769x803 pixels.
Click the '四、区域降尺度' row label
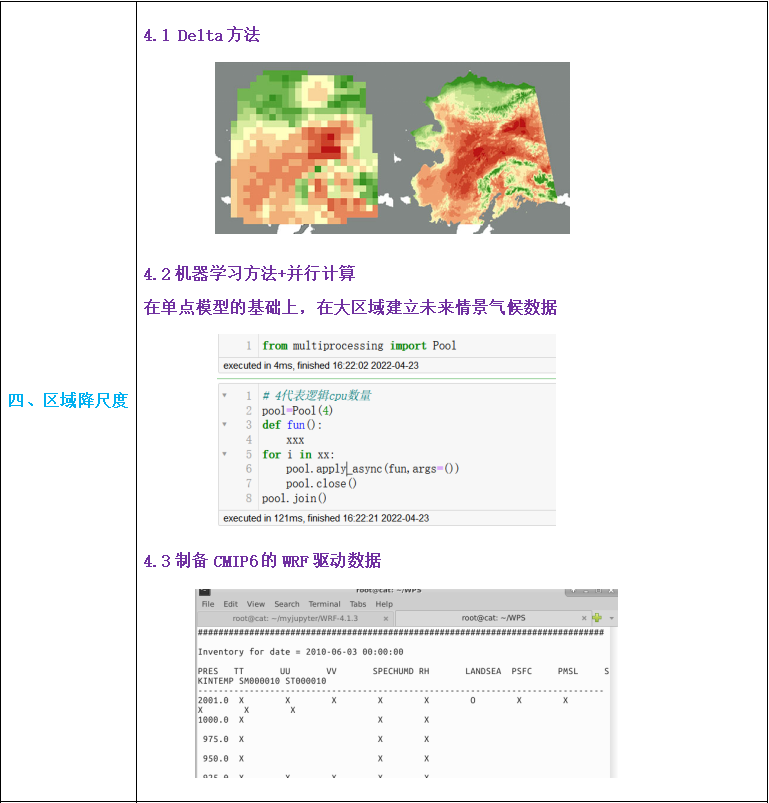point(68,400)
